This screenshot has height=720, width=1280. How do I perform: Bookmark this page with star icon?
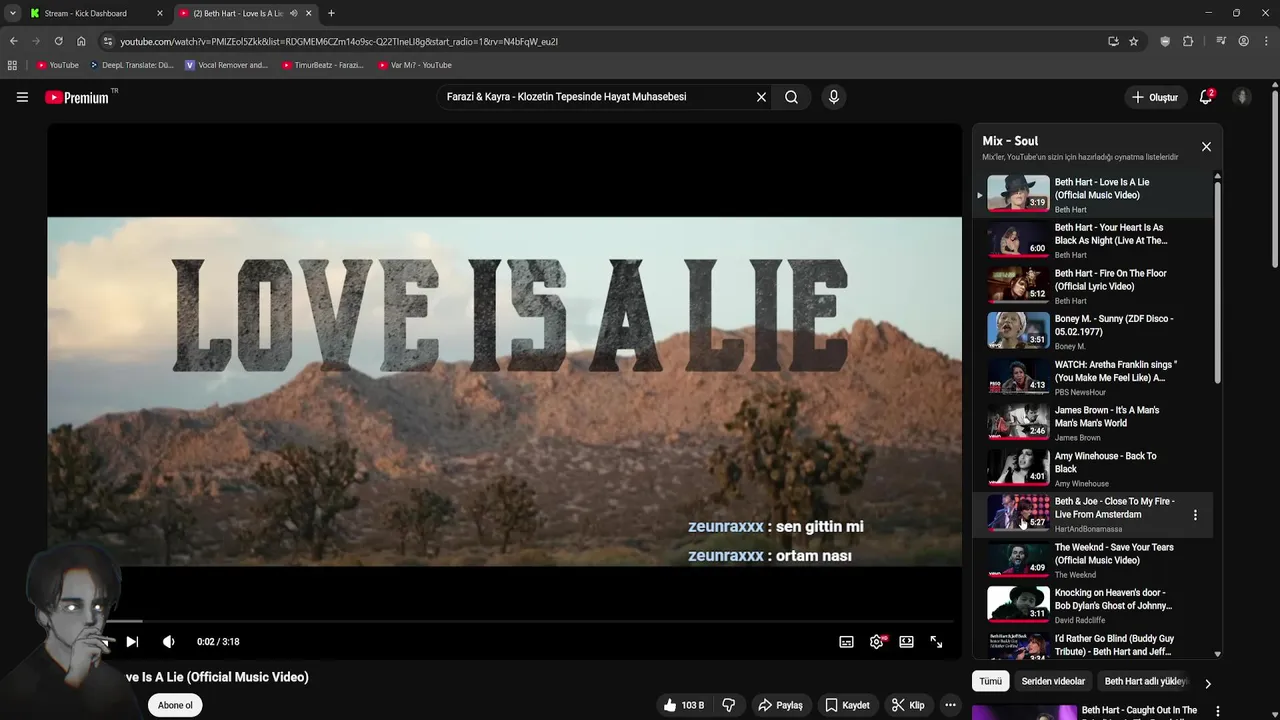click(x=1133, y=41)
